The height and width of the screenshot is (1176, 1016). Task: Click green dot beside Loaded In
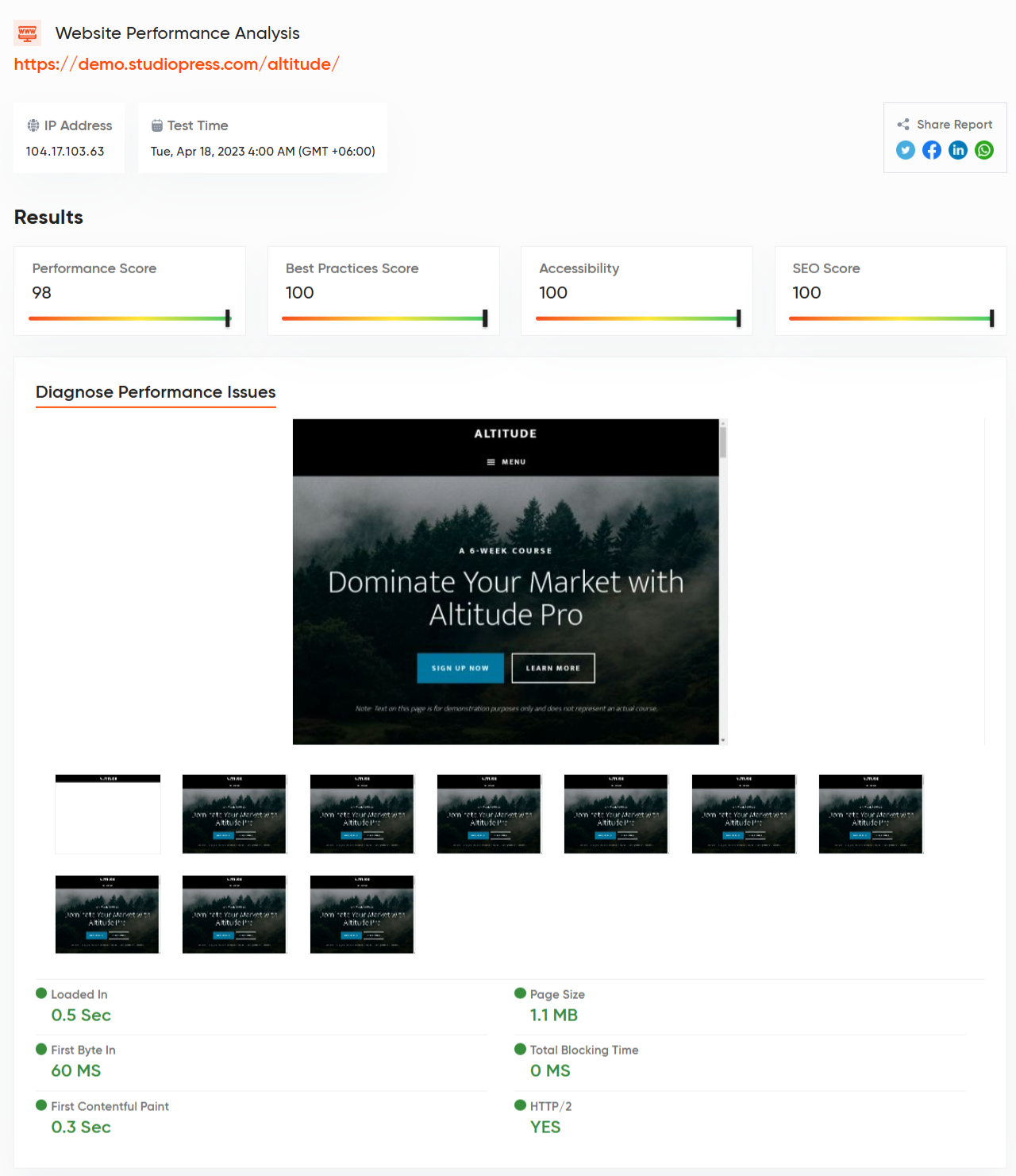(x=41, y=993)
